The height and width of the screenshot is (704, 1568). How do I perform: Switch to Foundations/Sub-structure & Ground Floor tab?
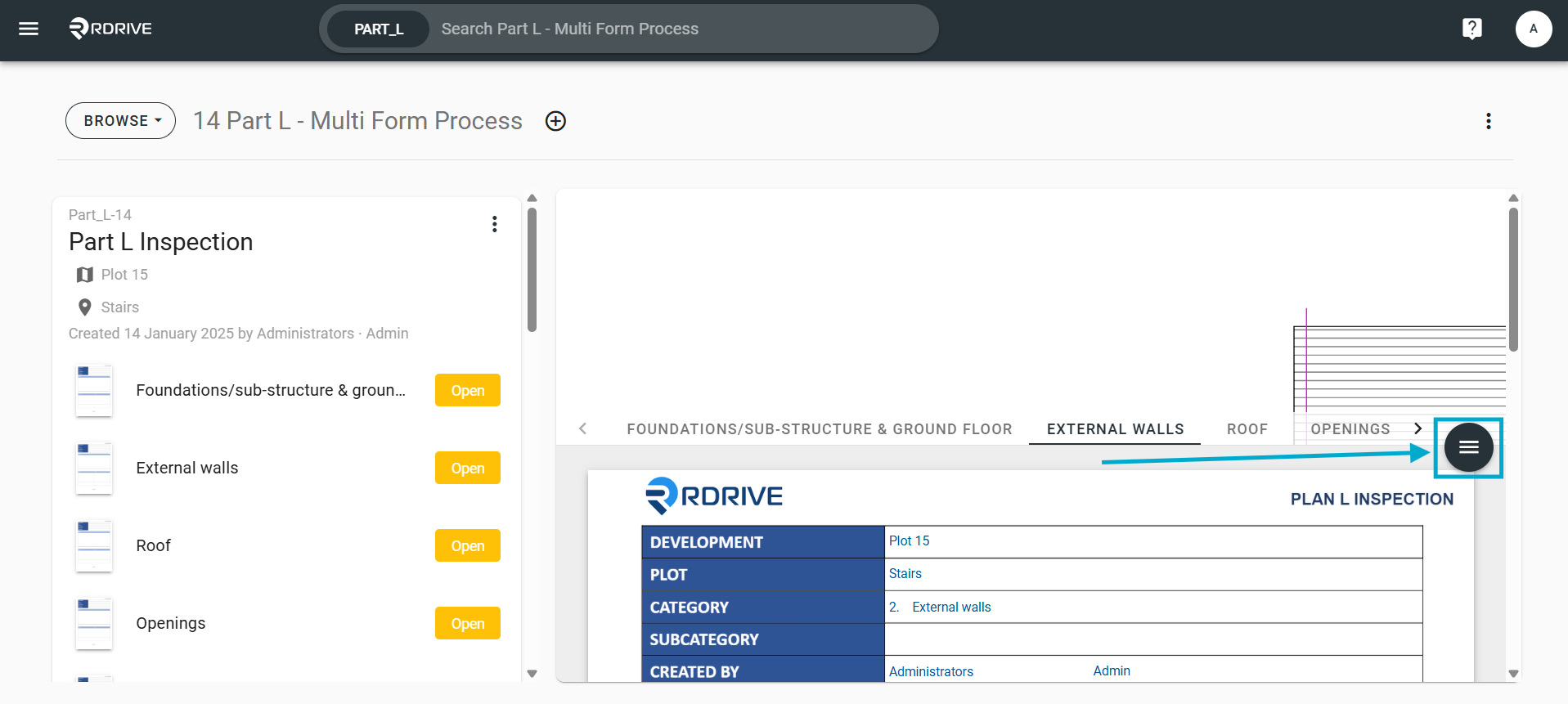[819, 429]
